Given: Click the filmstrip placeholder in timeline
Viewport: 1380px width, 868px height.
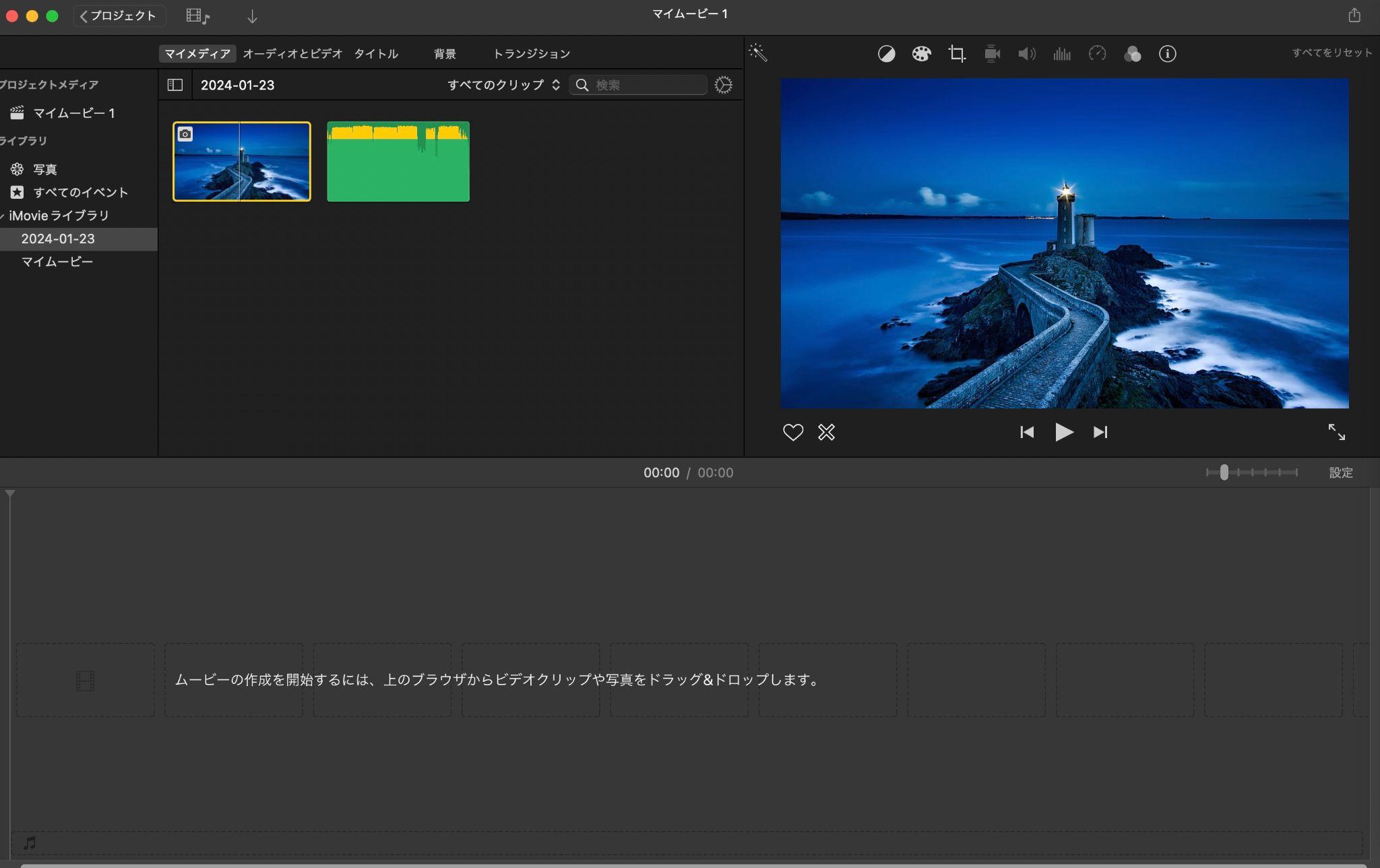Looking at the screenshot, I should click(85, 681).
